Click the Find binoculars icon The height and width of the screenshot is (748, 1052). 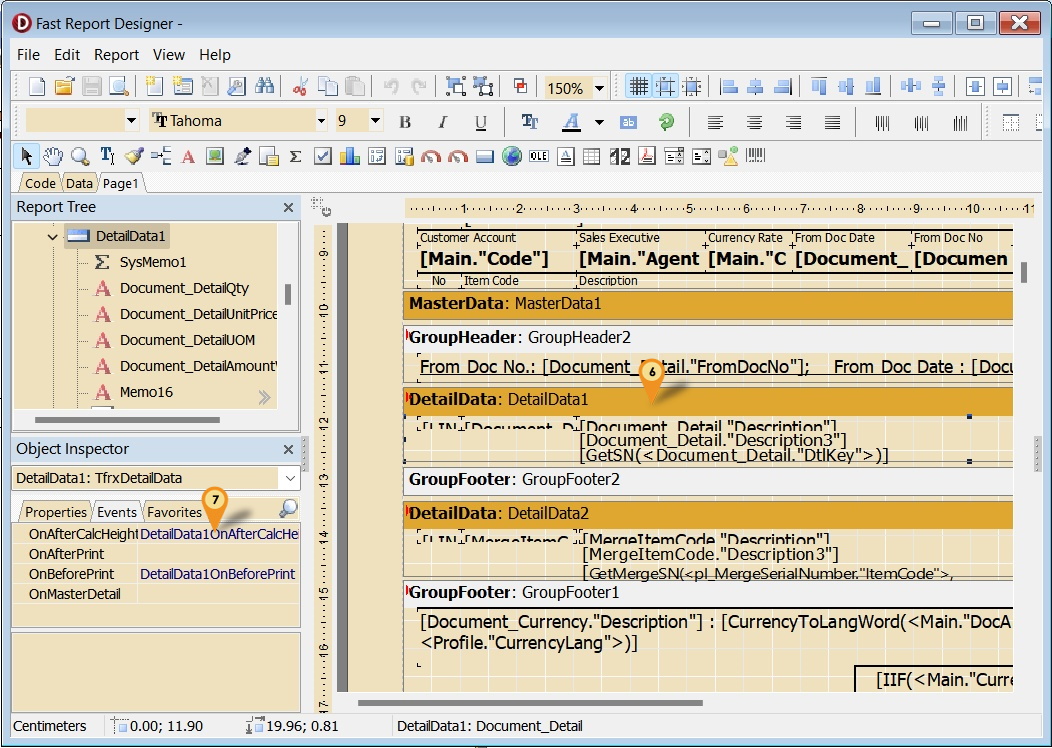point(265,87)
